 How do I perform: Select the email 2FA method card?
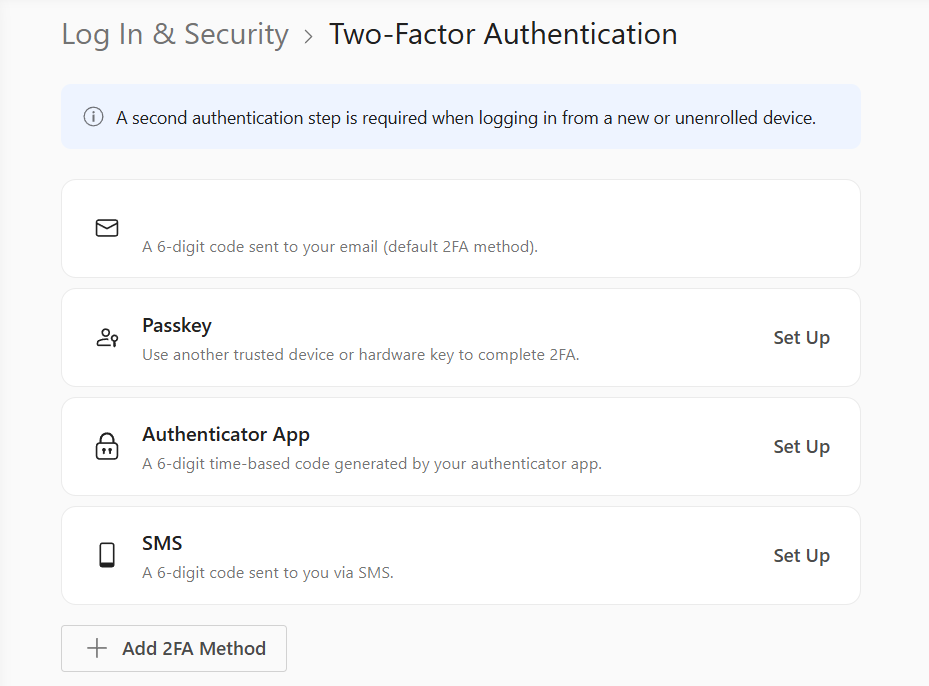[x=461, y=228]
